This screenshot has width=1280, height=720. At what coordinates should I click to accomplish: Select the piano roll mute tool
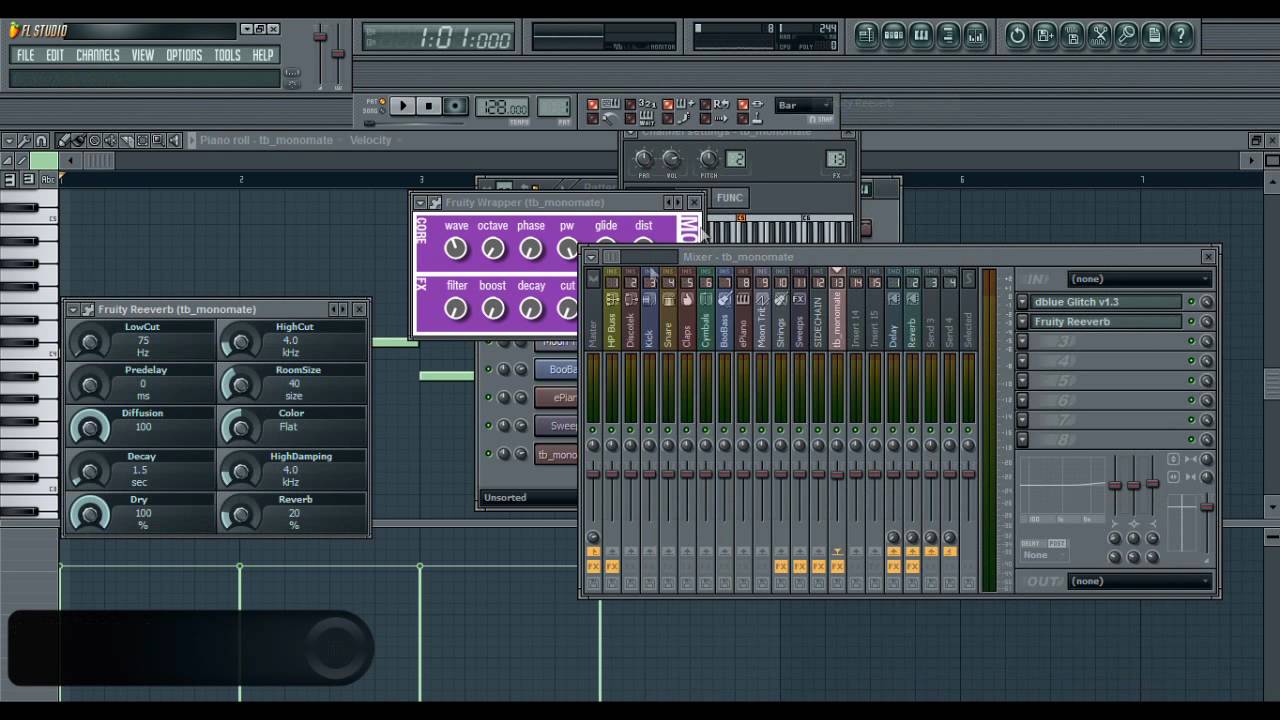111,140
